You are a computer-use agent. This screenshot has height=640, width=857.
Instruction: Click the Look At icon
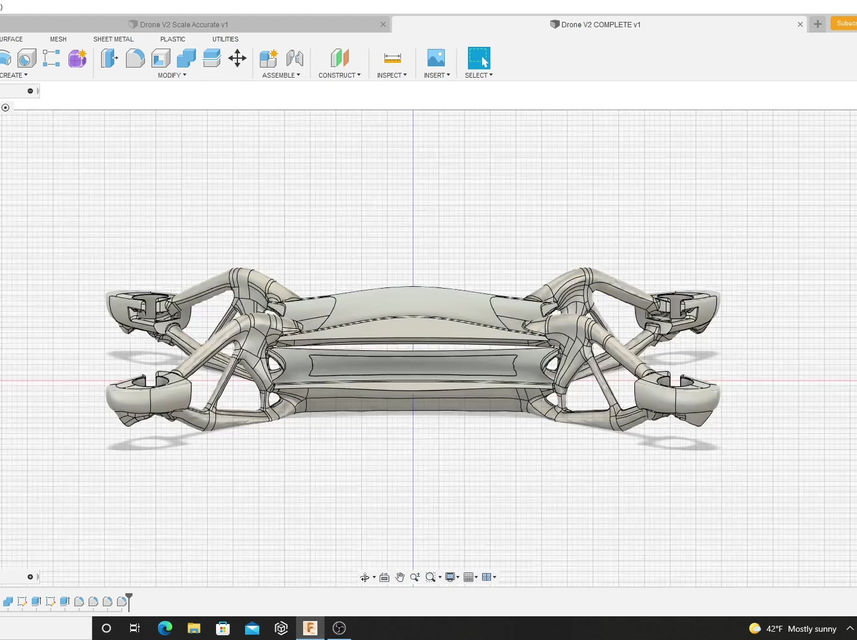[x=384, y=577]
